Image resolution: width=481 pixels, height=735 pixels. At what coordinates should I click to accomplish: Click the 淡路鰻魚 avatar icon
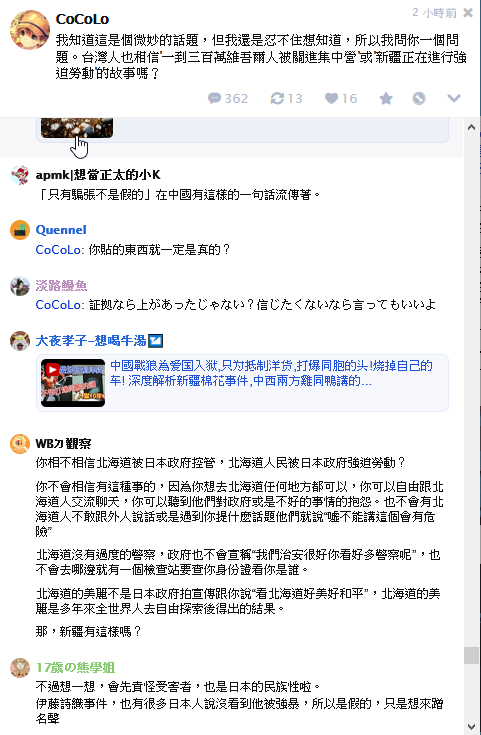click(x=20, y=285)
